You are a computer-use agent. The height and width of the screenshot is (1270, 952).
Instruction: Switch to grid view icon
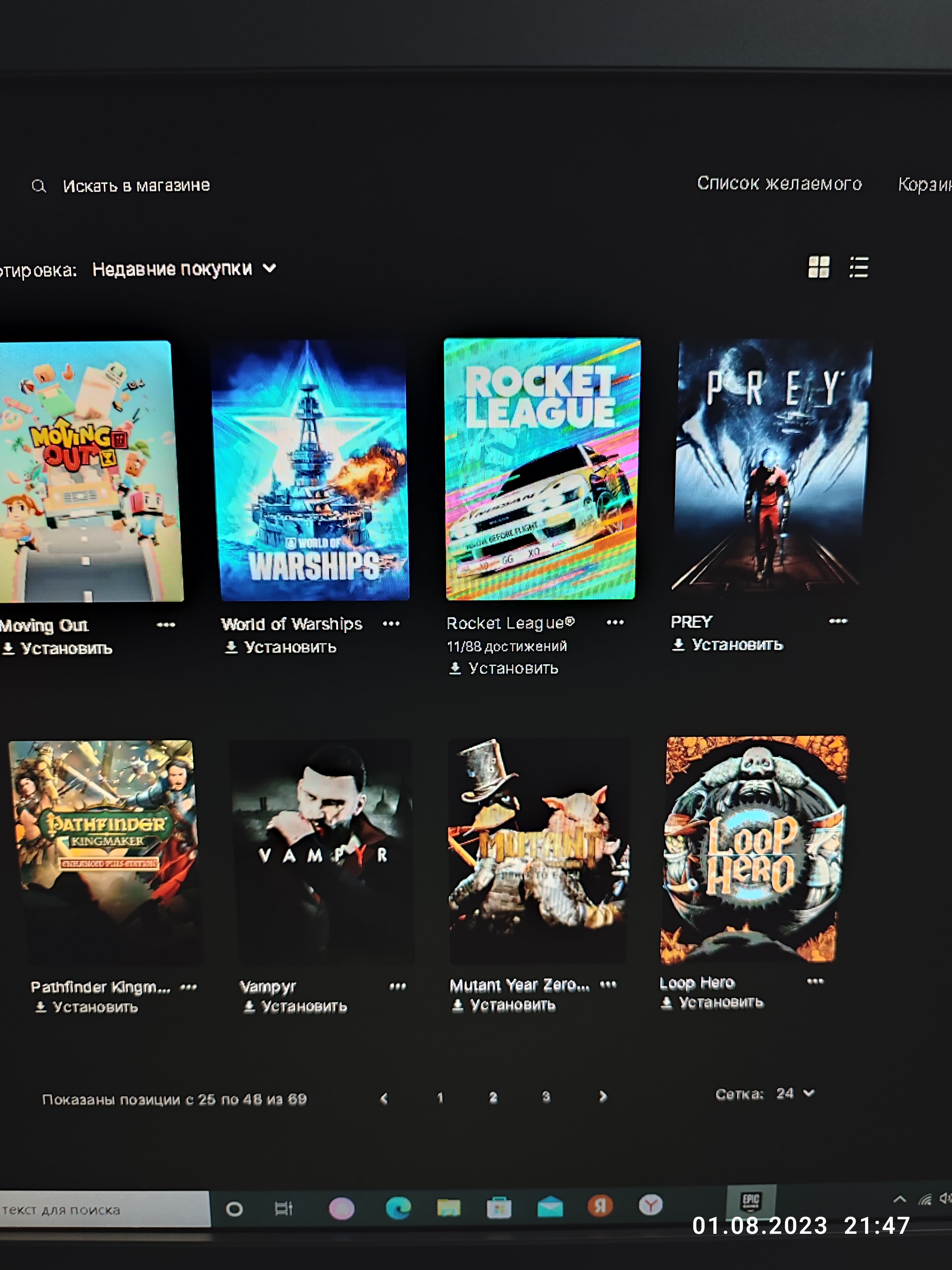point(818,267)
